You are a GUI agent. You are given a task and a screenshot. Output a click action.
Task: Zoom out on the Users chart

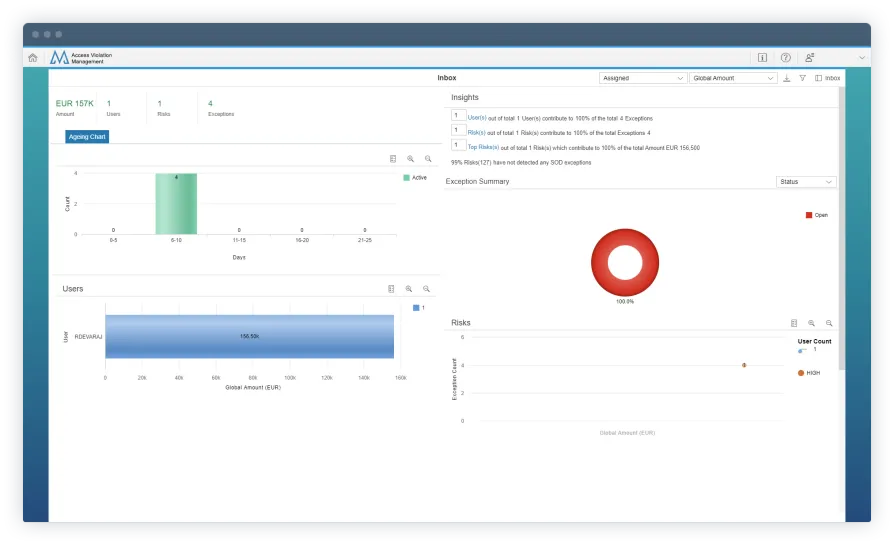point(426,289)
